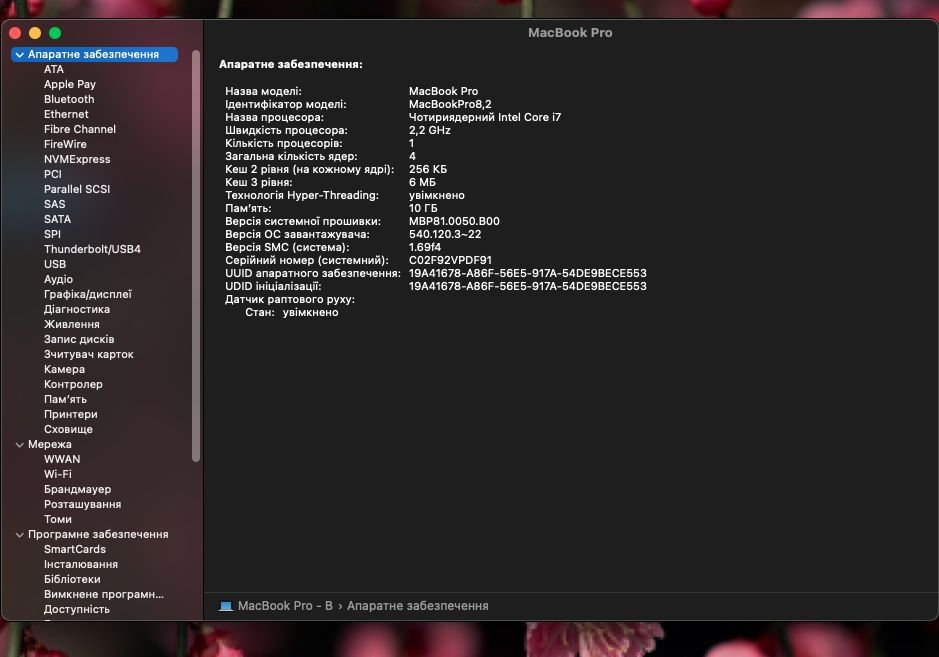Screen dimensions: 939x657
Task: Click the serial number C02F92VPDF91
Action: 450,261
